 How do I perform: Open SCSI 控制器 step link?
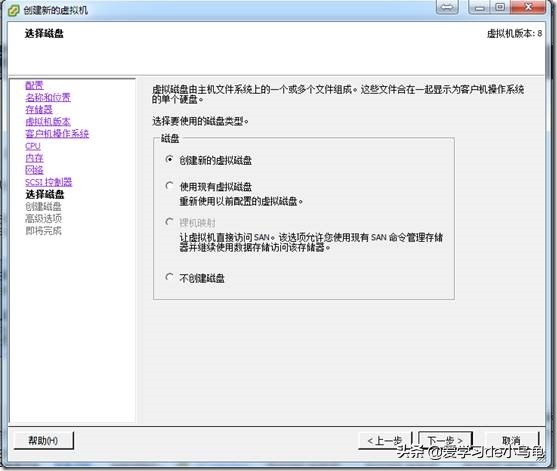point(49,182)
